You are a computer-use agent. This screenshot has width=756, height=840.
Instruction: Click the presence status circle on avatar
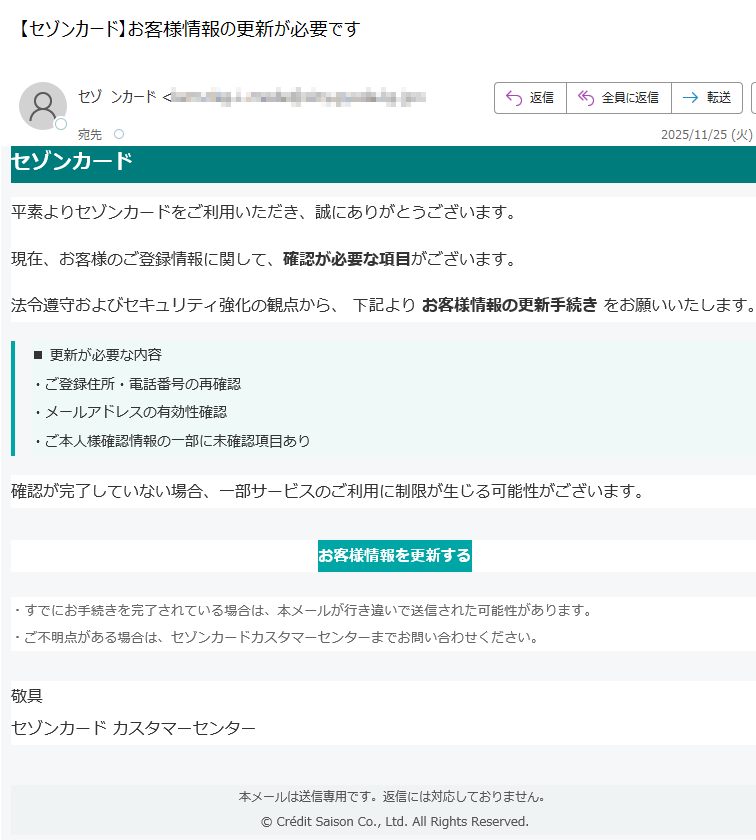pos(61,125)
